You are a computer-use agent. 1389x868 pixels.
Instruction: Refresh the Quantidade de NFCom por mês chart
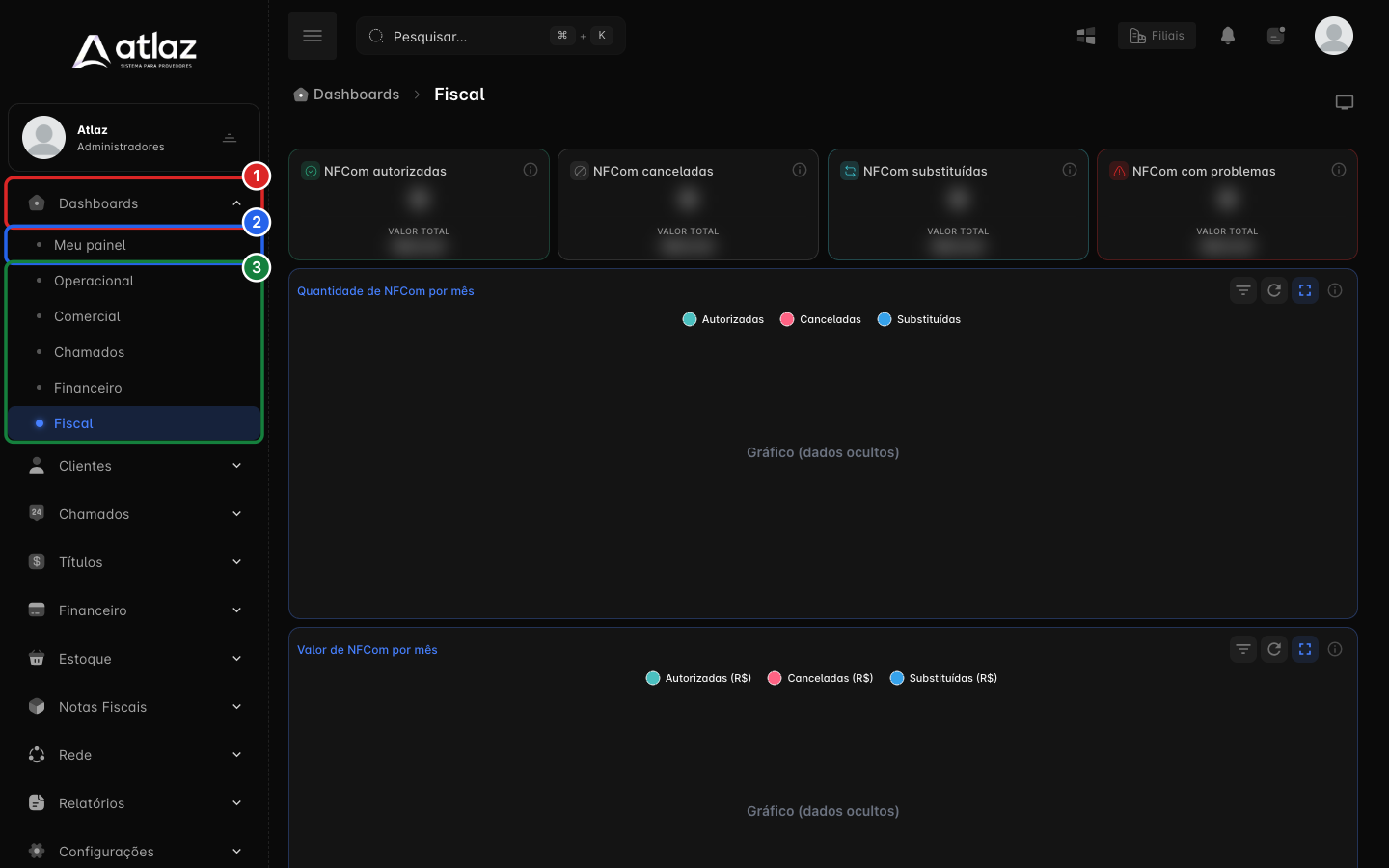click(x=1274, y=290)
